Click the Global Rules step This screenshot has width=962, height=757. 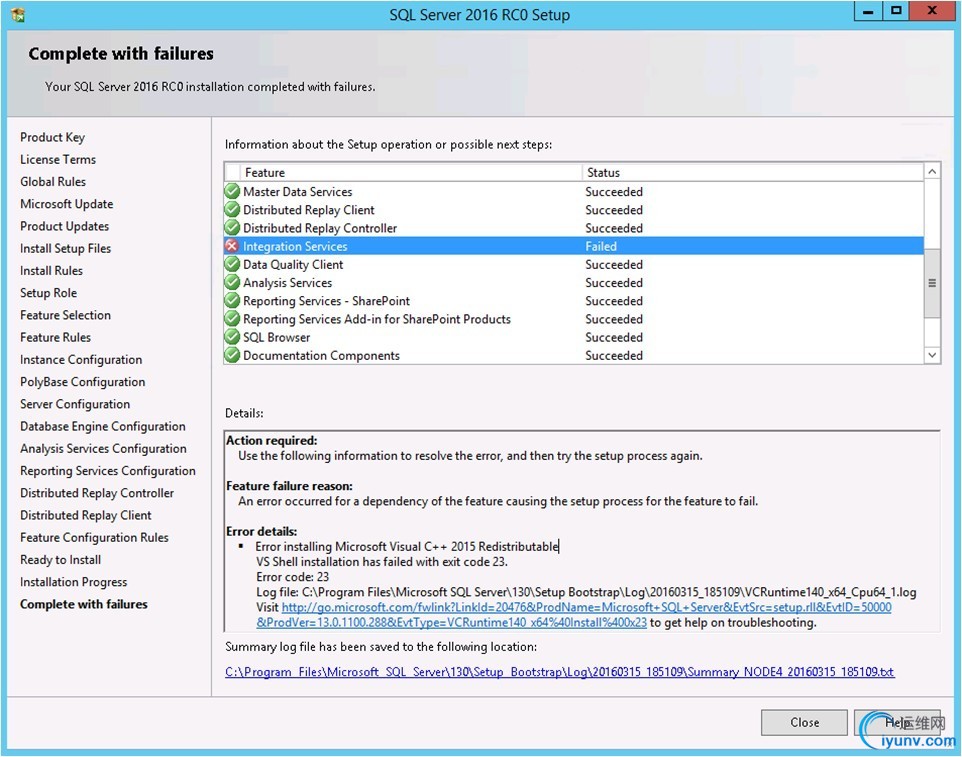pyautogui.click(x=53, y=182)
